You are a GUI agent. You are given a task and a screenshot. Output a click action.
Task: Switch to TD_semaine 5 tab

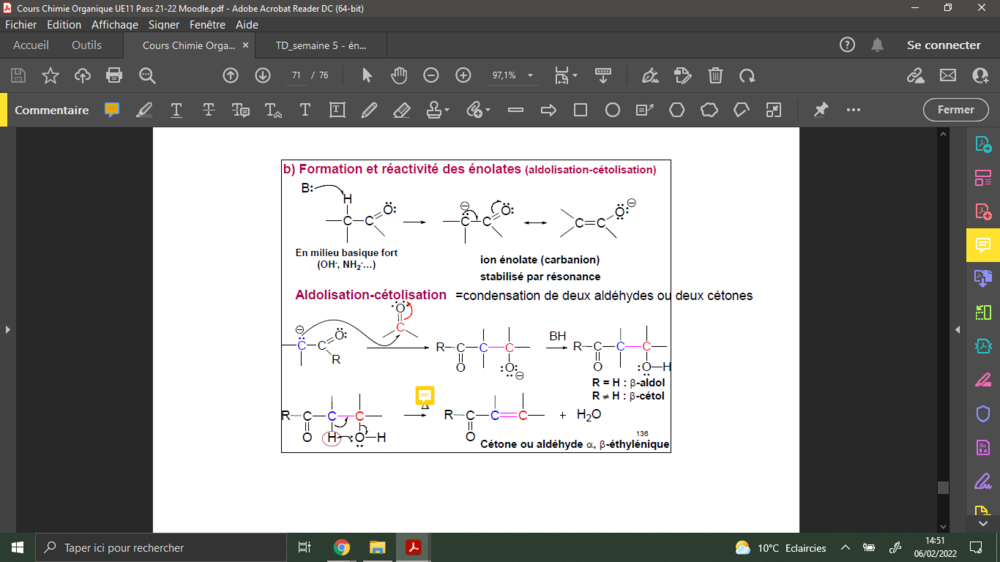click(321, 45)
